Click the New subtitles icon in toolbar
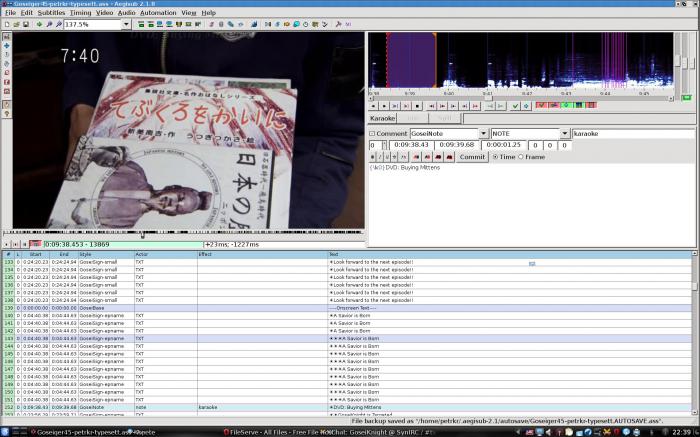The image size is (700, 437). (x=7, y=24)
